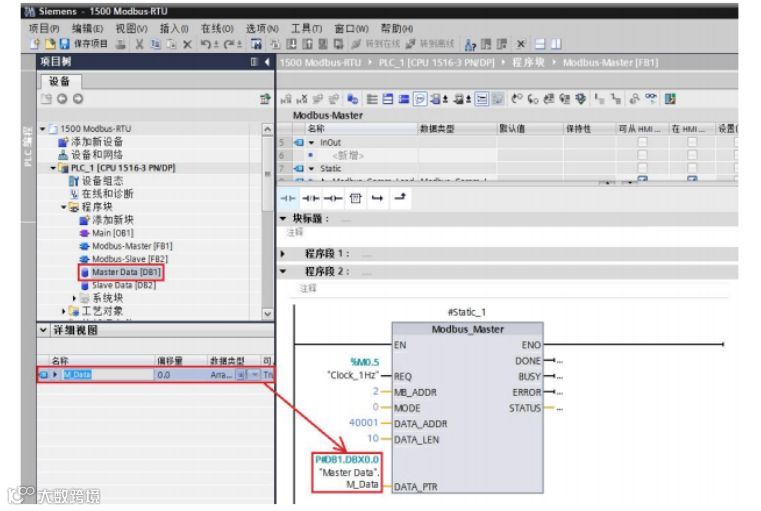Open the 在线(O) menu
Screen dimensions: 761x511
click(x=217, y=29)
